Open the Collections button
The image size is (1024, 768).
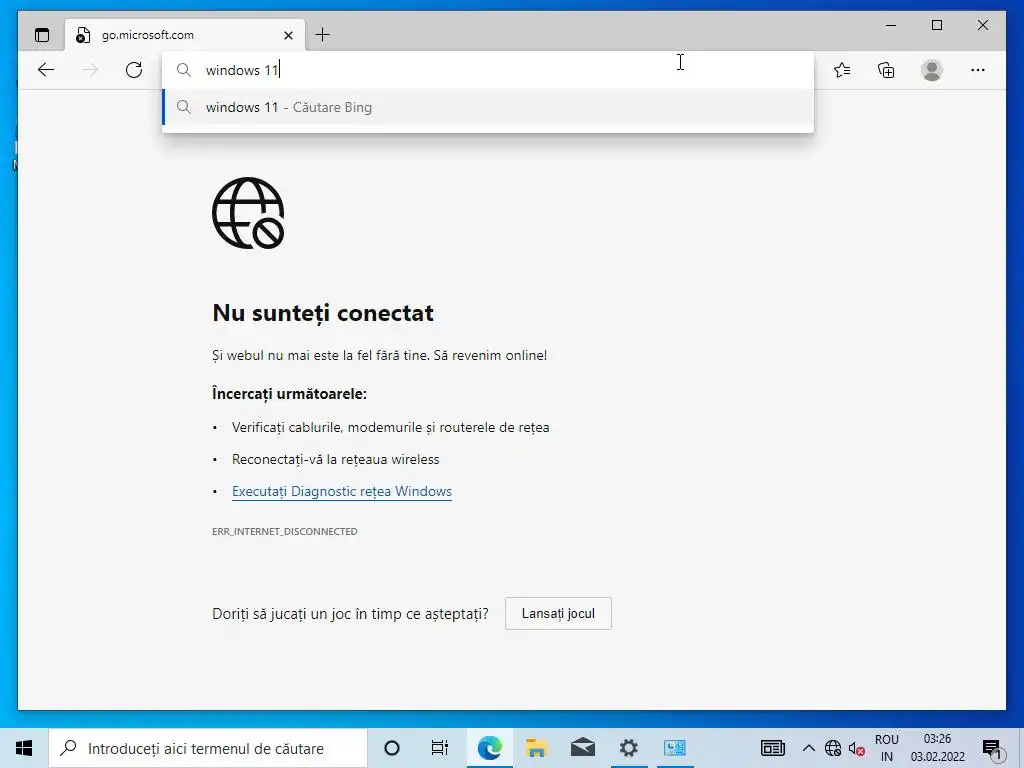click(886, 70)
